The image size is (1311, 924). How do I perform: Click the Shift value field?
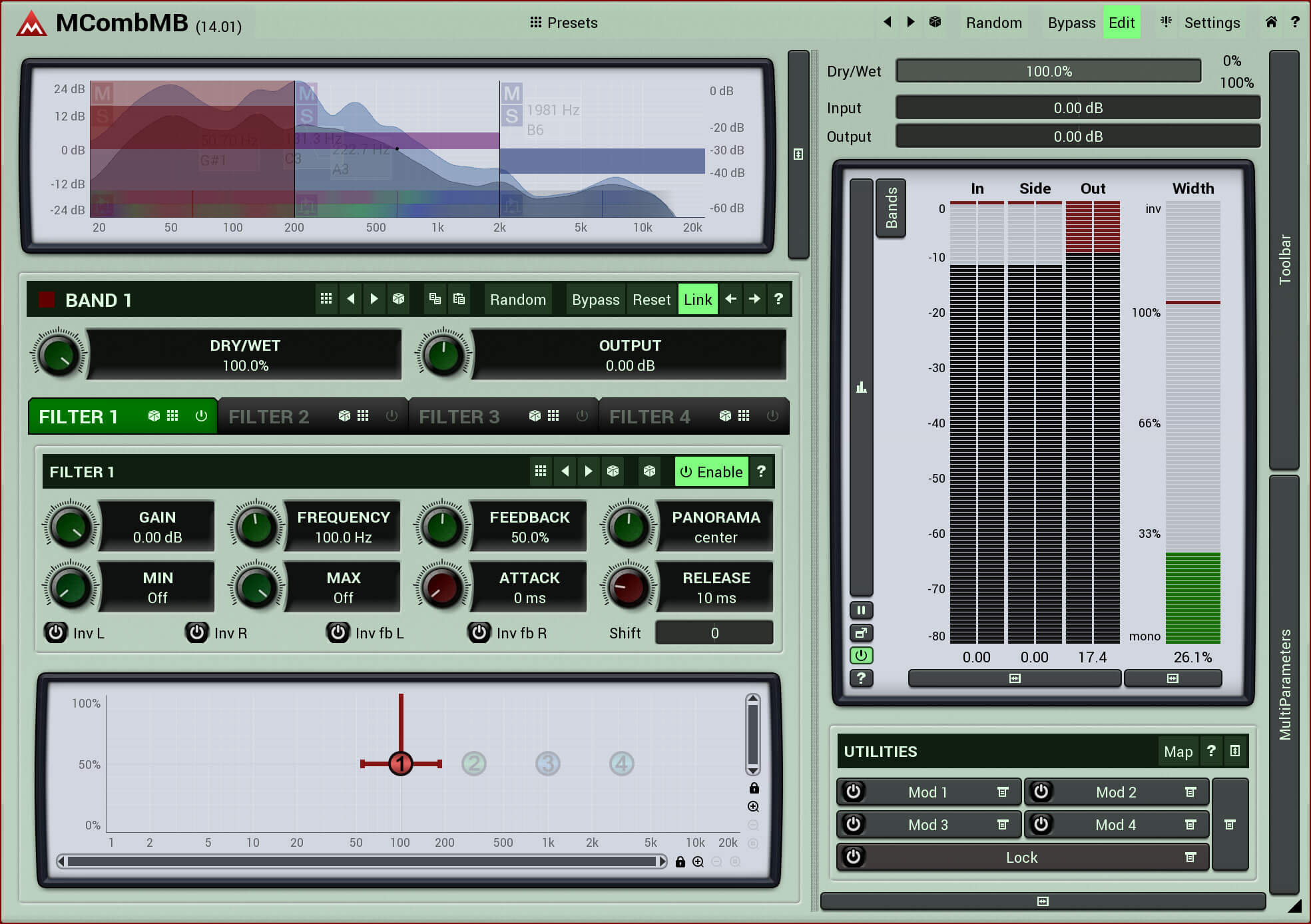(x=714, y=632)
